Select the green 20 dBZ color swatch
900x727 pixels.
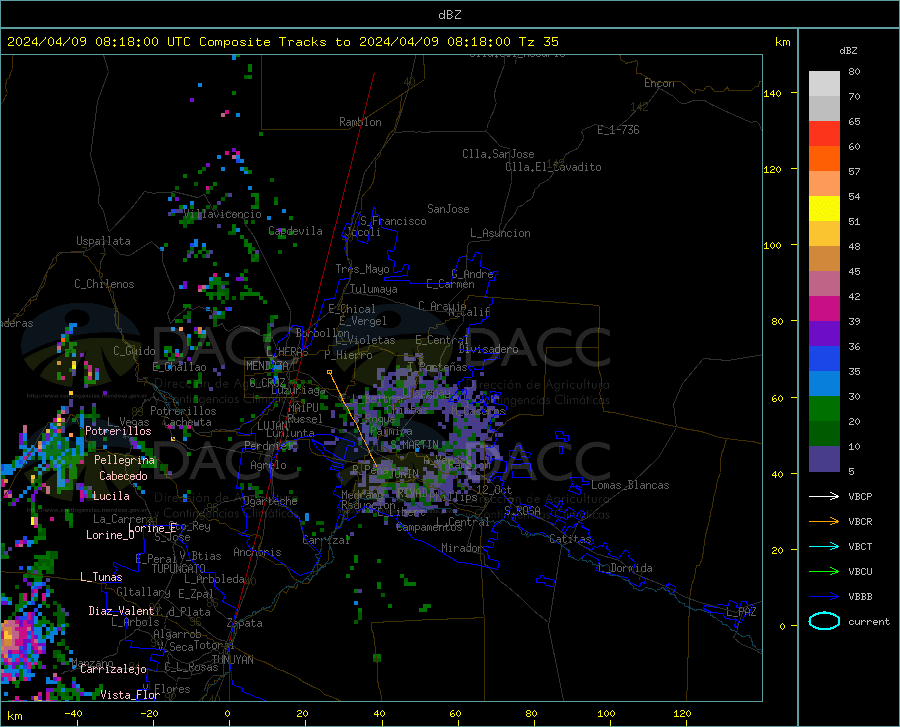[824, 409]
